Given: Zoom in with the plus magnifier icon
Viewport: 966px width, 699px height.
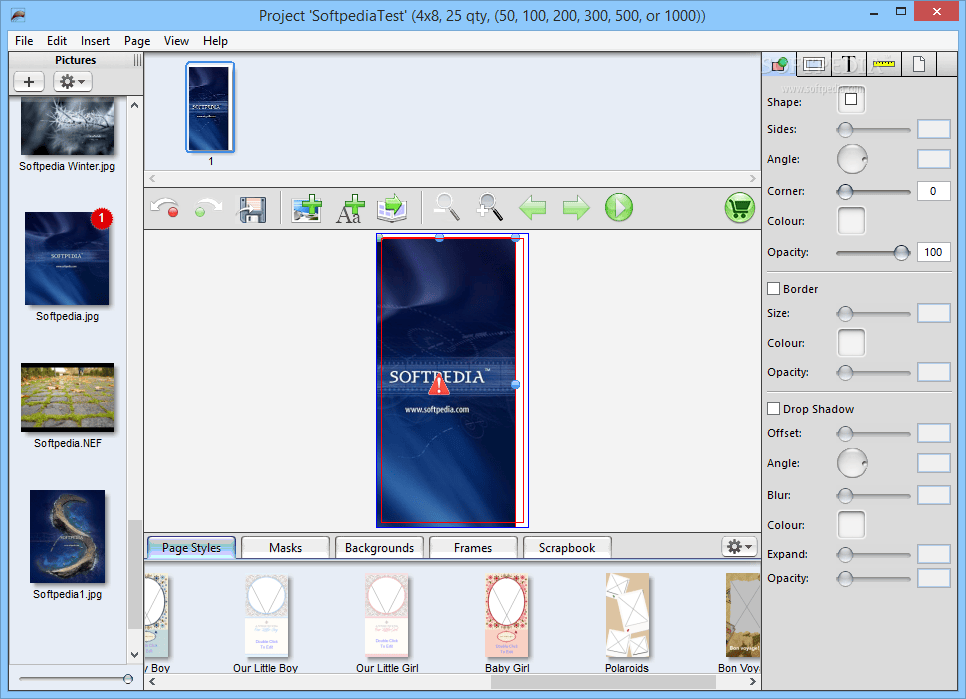Looking at the screenshot, I should 490,207.
